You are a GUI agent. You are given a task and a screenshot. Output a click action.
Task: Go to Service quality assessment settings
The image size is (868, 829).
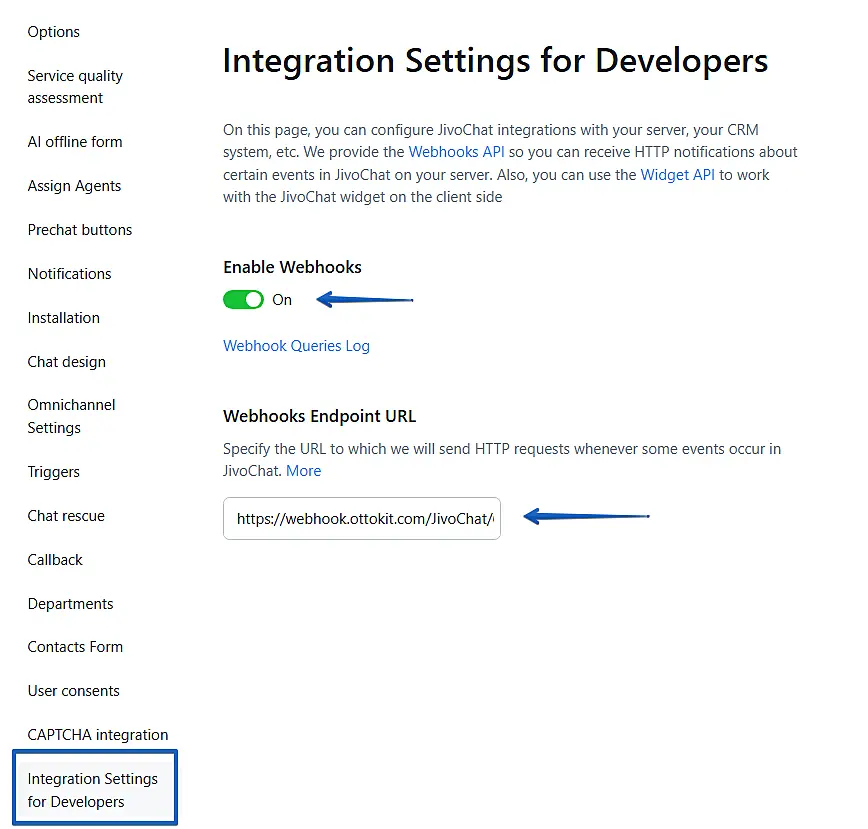(75, 87)
